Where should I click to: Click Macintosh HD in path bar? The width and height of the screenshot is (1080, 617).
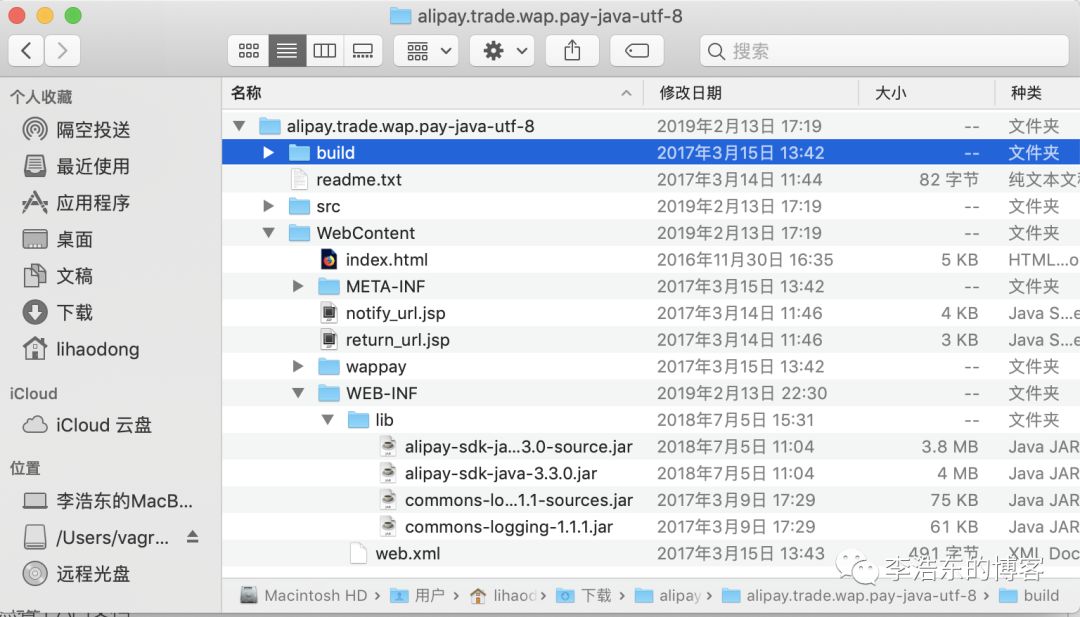pyautogui.click(x=304, y=596)
